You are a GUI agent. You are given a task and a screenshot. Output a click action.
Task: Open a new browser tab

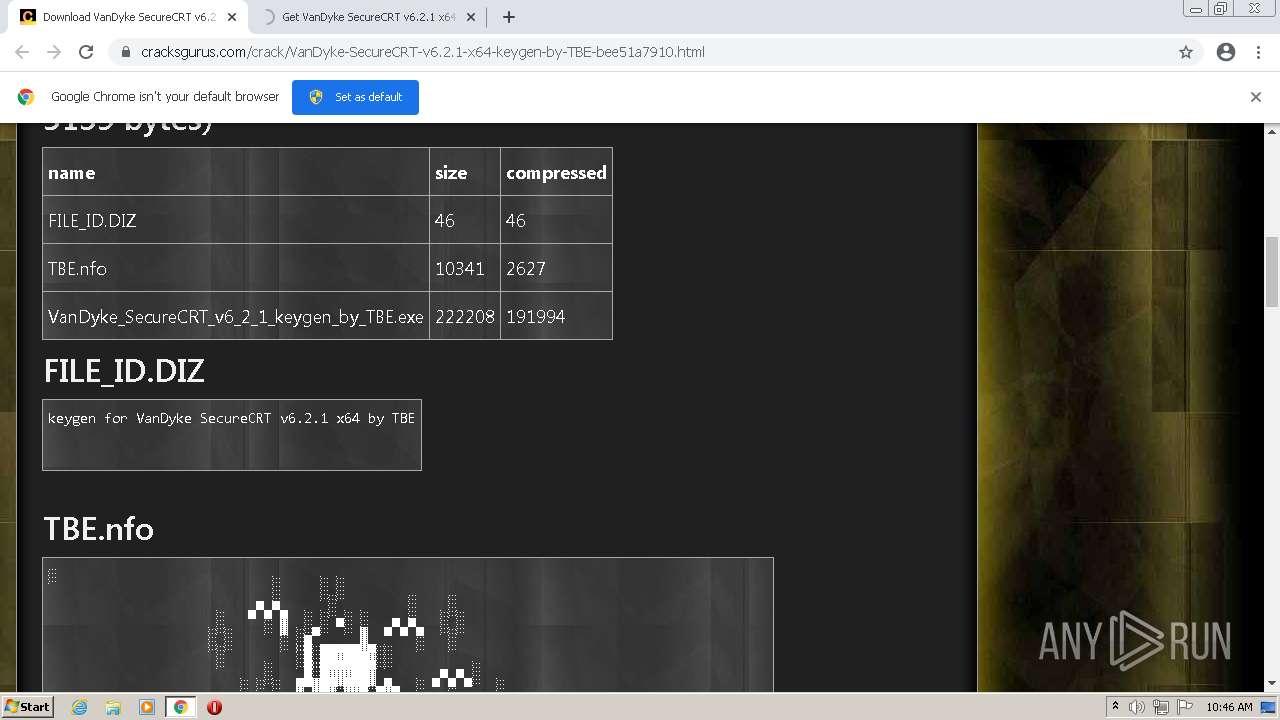pyautogui.click(x=509, y=17)
